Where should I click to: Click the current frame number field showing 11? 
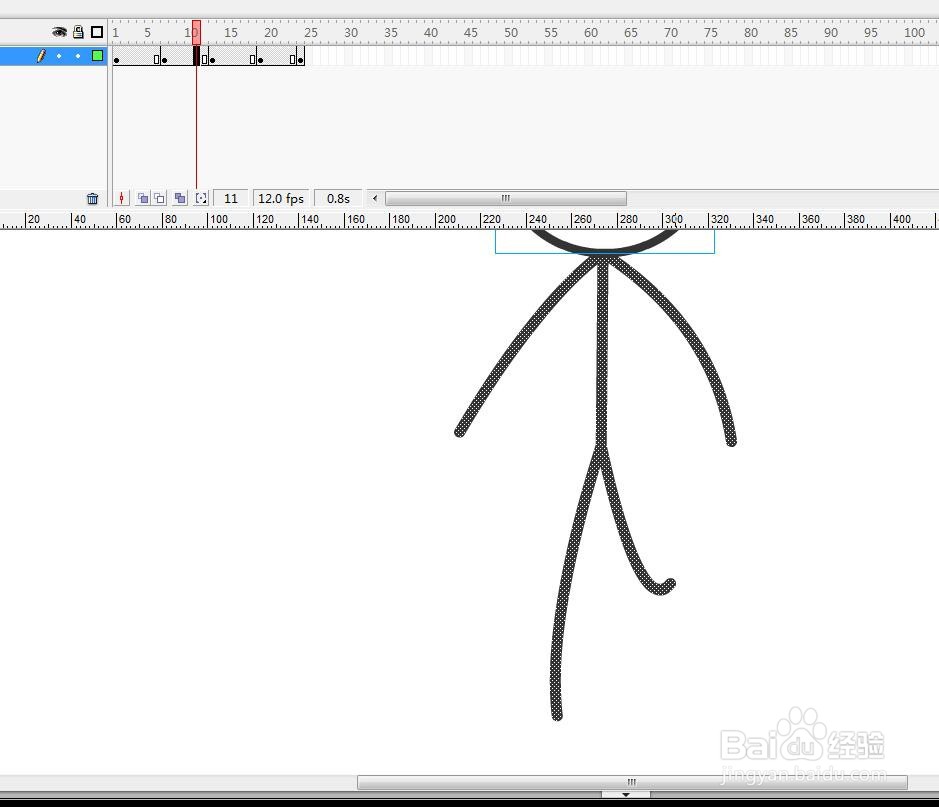coord(231,198)
